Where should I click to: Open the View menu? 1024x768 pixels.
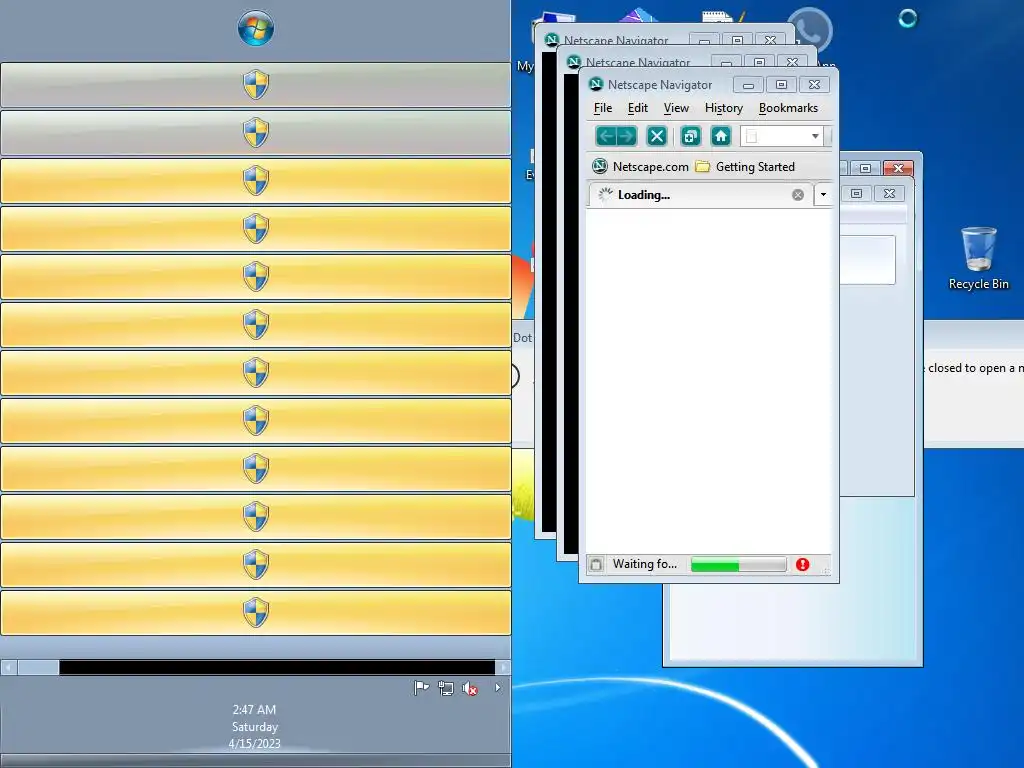676,108
